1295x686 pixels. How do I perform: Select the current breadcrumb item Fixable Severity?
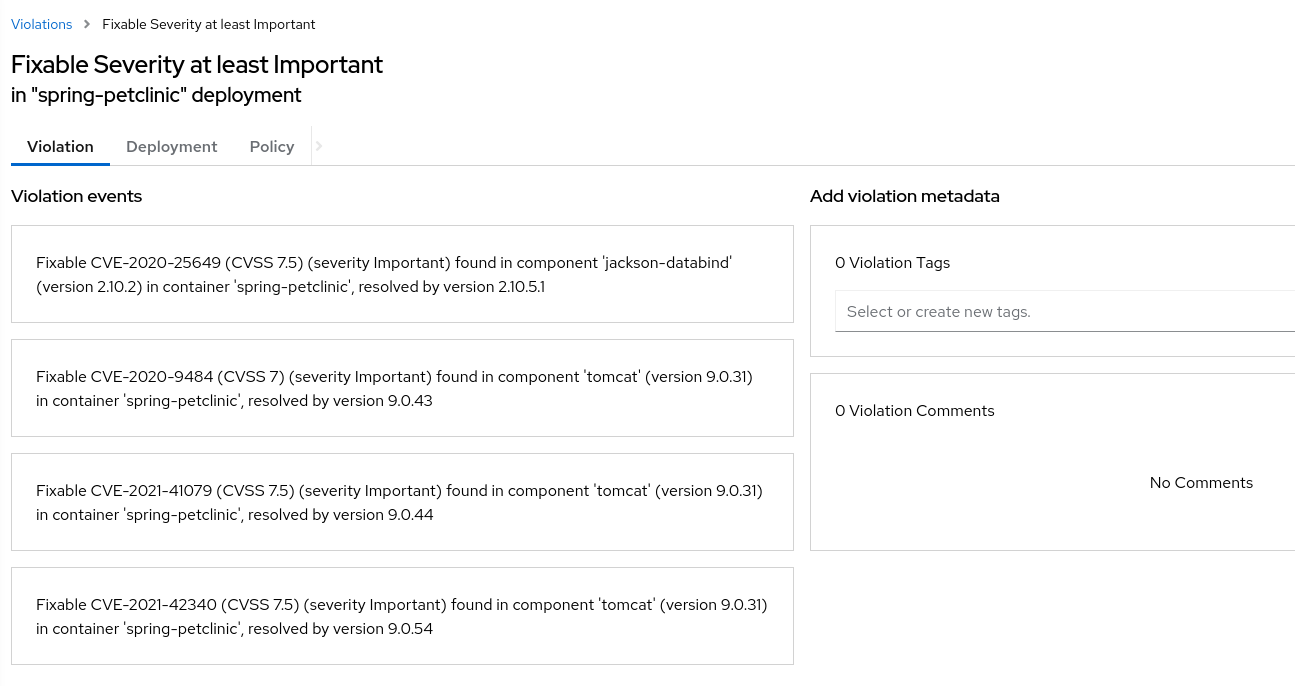click(208, 24)
